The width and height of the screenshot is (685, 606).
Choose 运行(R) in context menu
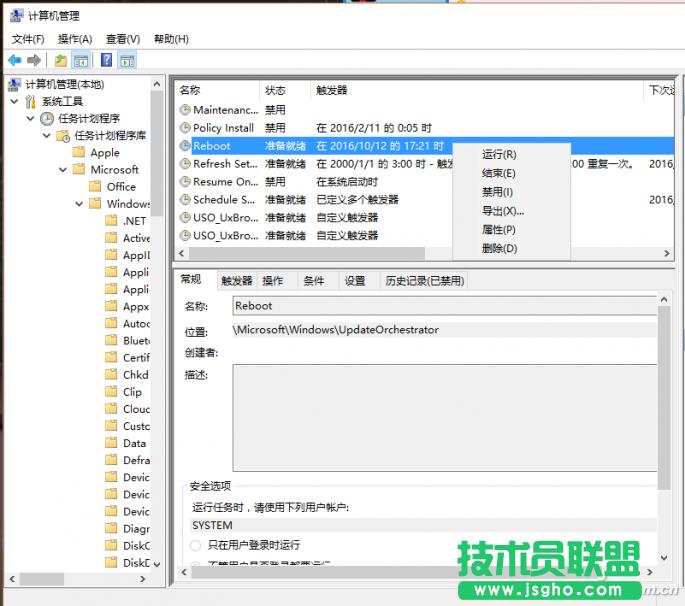498,155
